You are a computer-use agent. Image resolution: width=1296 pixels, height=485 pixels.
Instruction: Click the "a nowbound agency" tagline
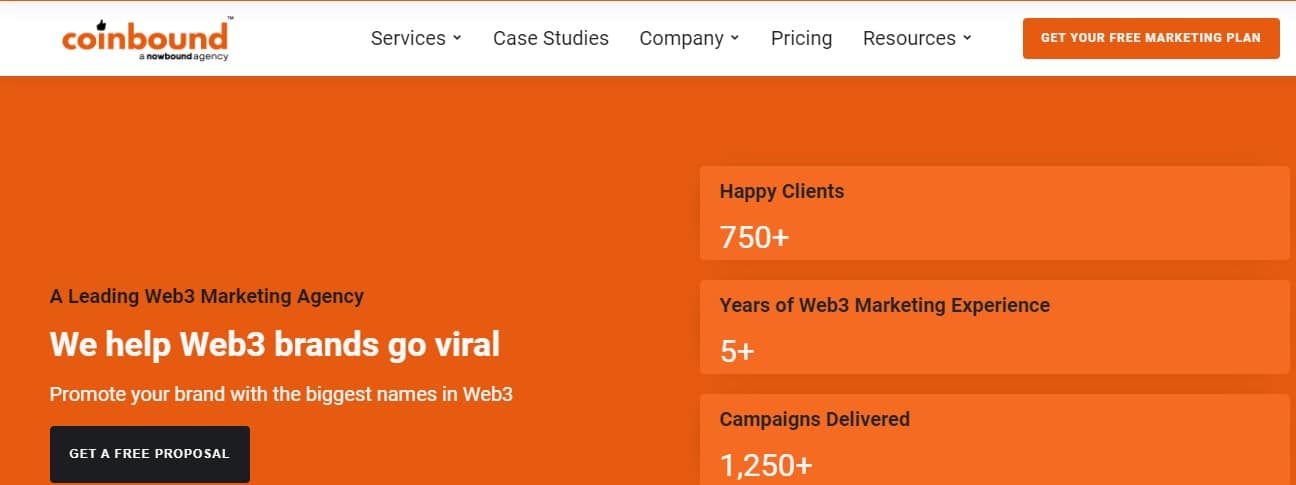184,57
